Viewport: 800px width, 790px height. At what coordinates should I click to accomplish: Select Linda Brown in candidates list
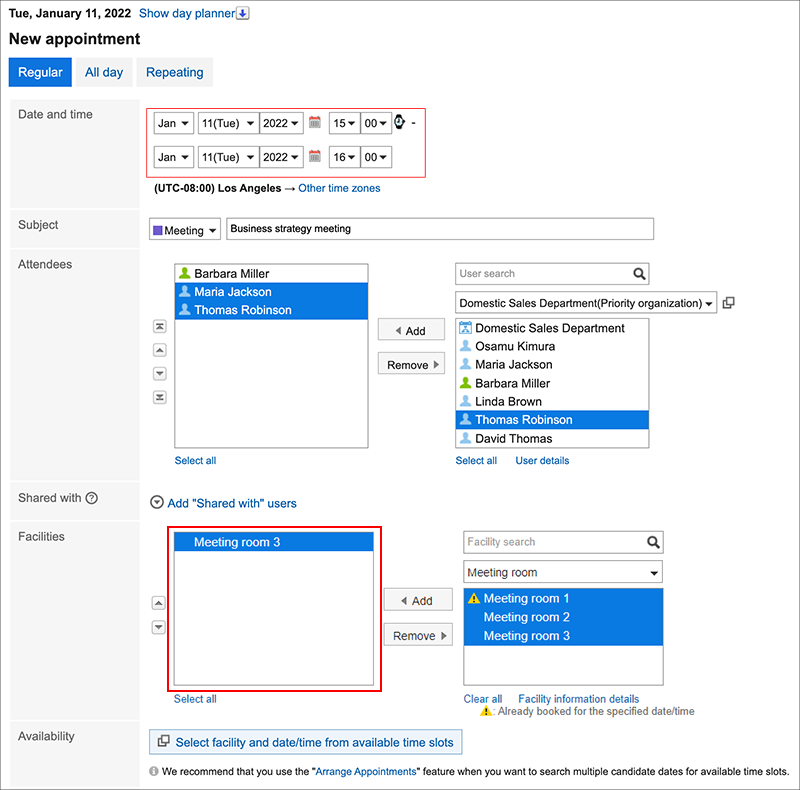click(552, 402)
